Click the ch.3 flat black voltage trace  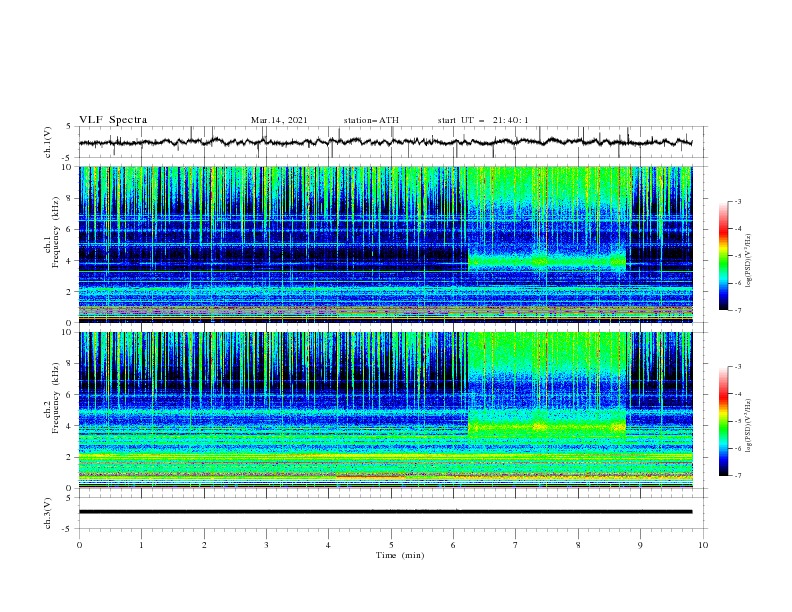[385, 512]
